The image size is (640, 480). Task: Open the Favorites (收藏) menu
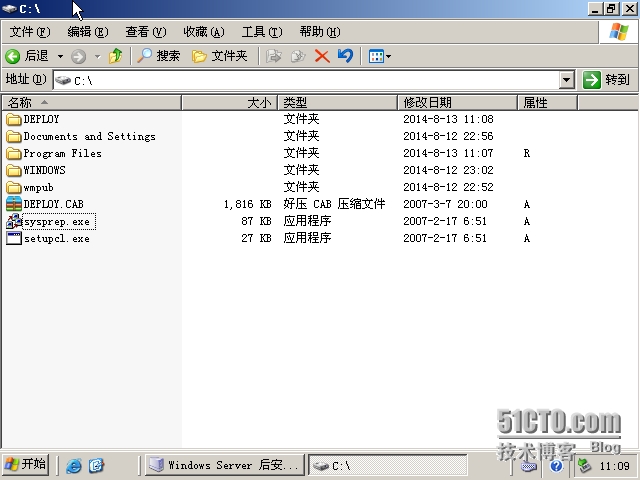pos(204,32)
